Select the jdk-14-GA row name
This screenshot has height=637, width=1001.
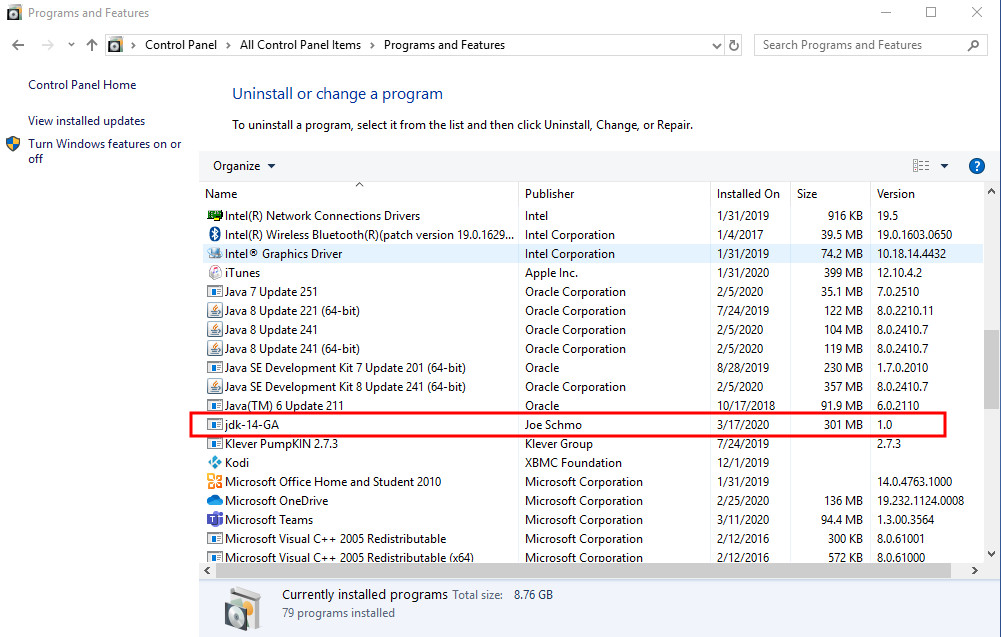(252, 424)
